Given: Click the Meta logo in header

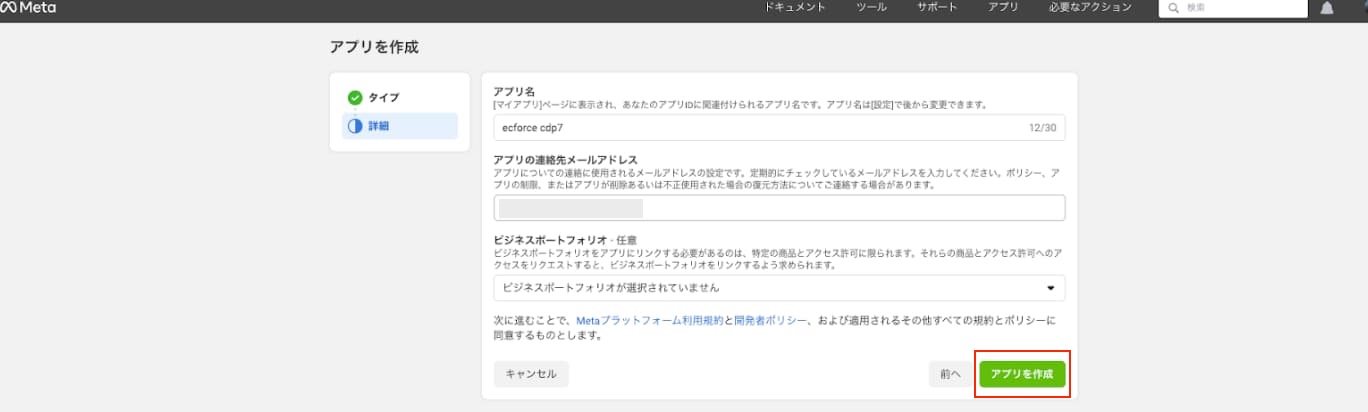Looking at the screenshot, I should click(28, 7).
